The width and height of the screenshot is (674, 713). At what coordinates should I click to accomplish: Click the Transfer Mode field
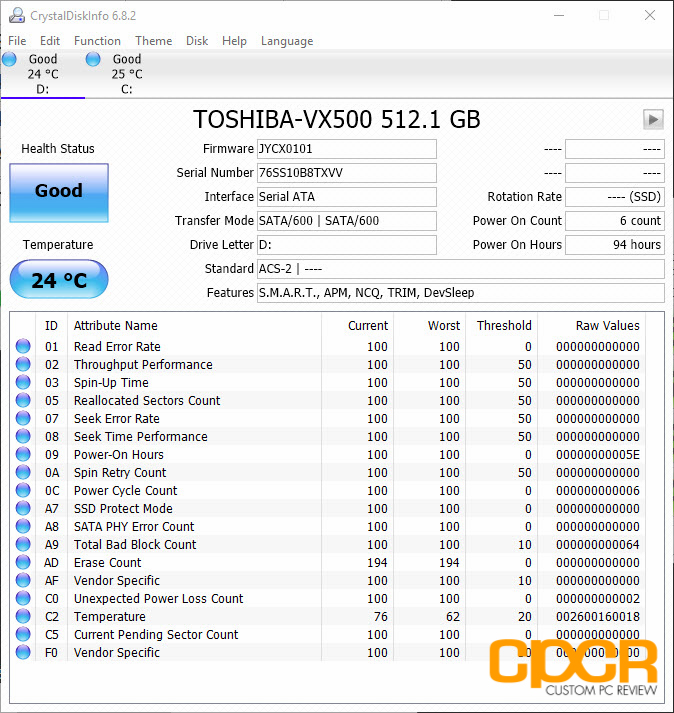(x=347, y=221)
